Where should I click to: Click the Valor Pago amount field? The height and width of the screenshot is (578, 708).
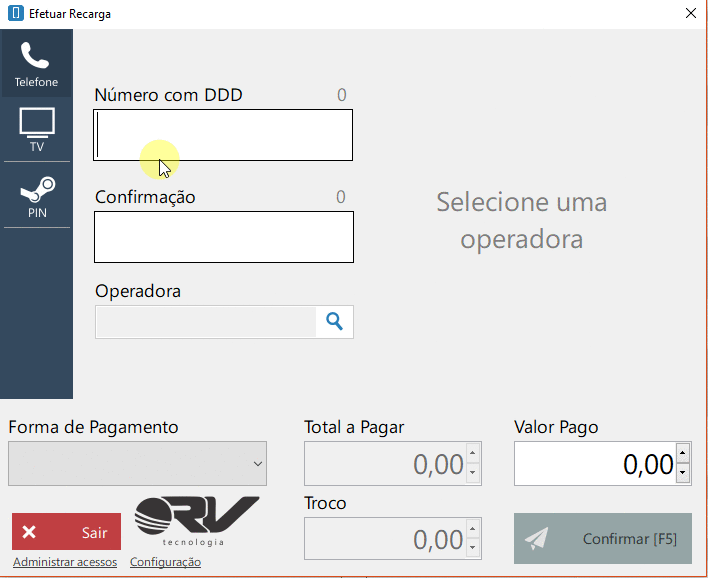[594, 464]
